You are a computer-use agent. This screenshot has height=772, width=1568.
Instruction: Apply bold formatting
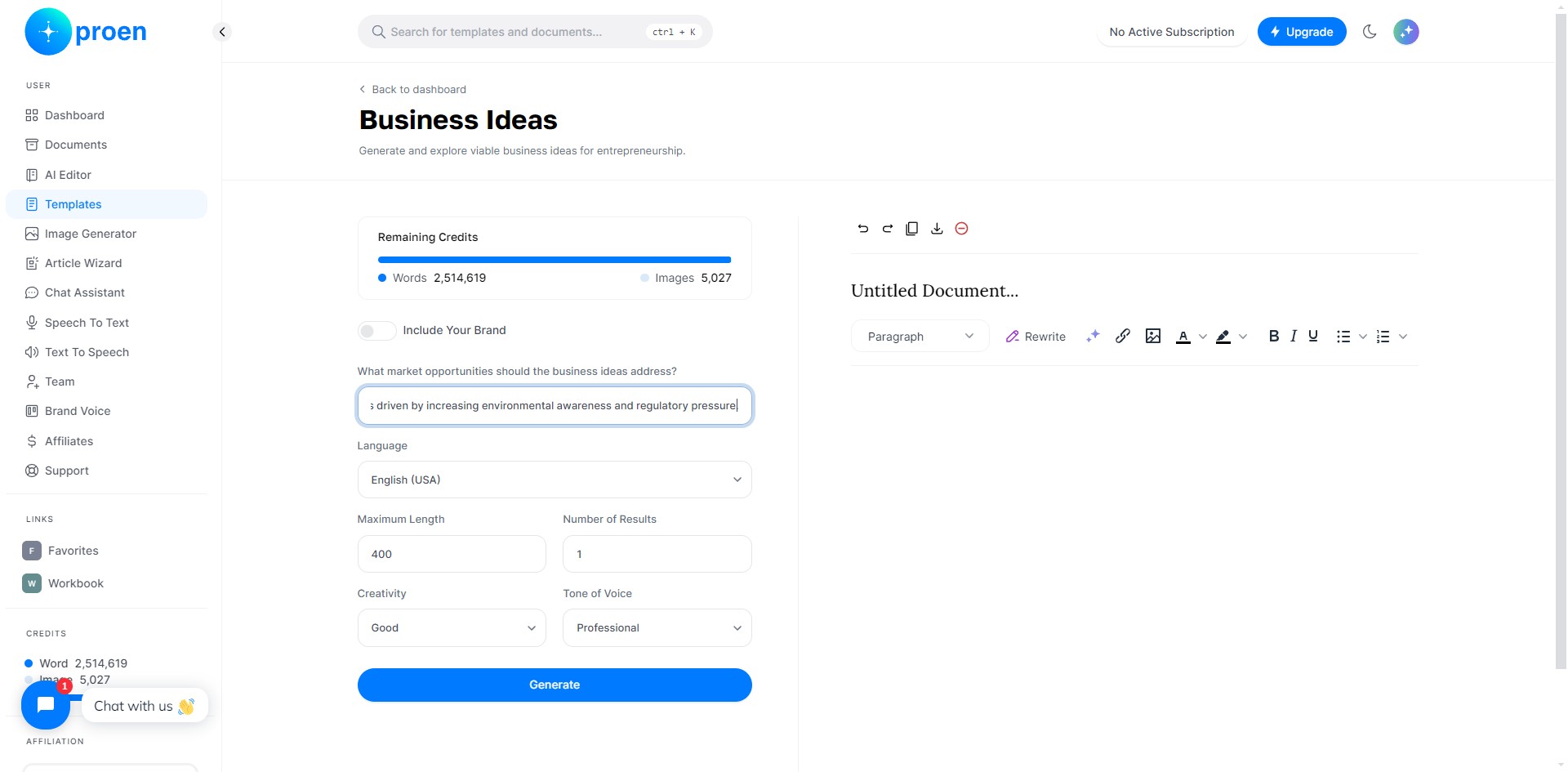click(1274, 336)
